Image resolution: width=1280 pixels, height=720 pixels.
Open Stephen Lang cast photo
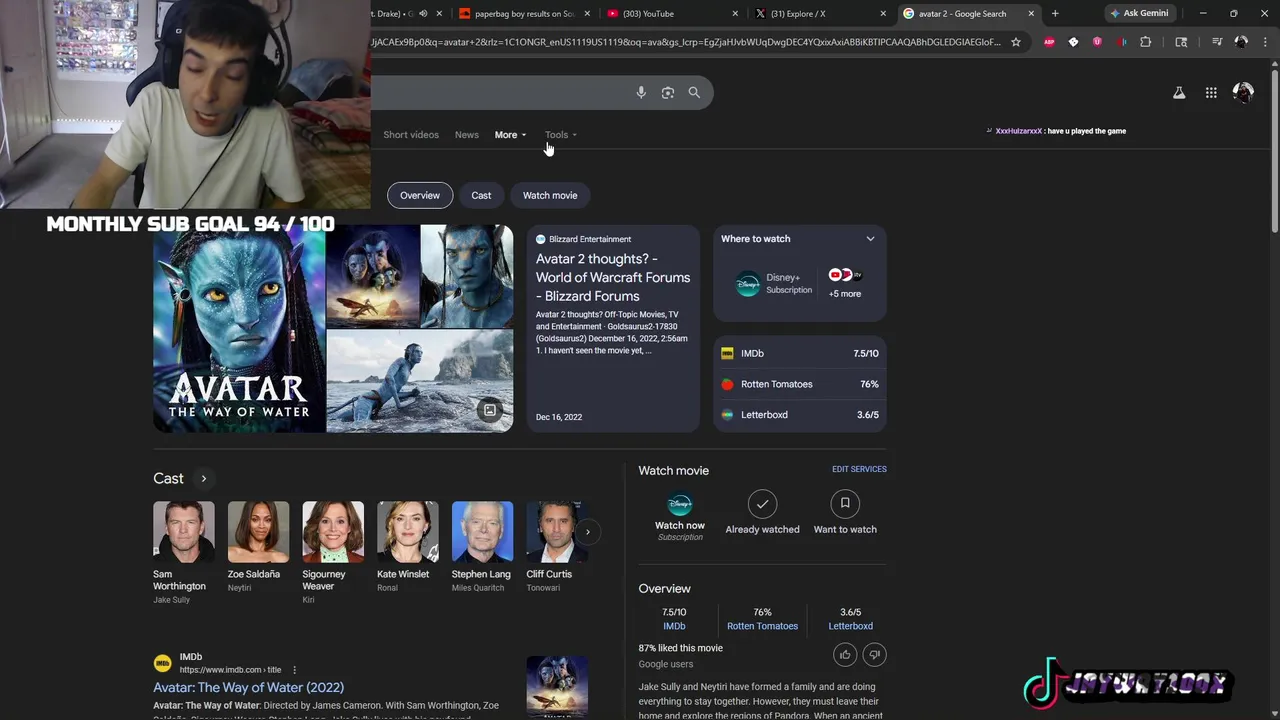tap(482, 532)
